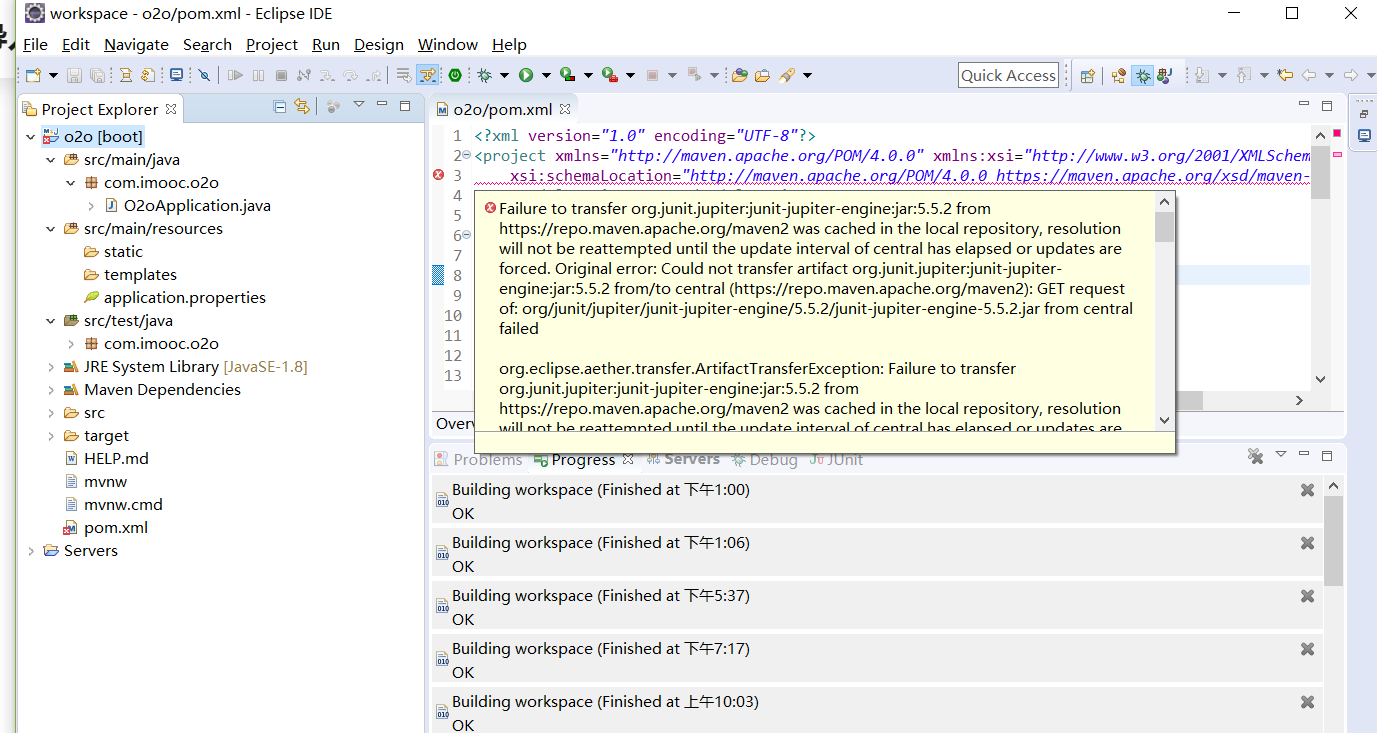Open the Project Explorer view menu

358,106
